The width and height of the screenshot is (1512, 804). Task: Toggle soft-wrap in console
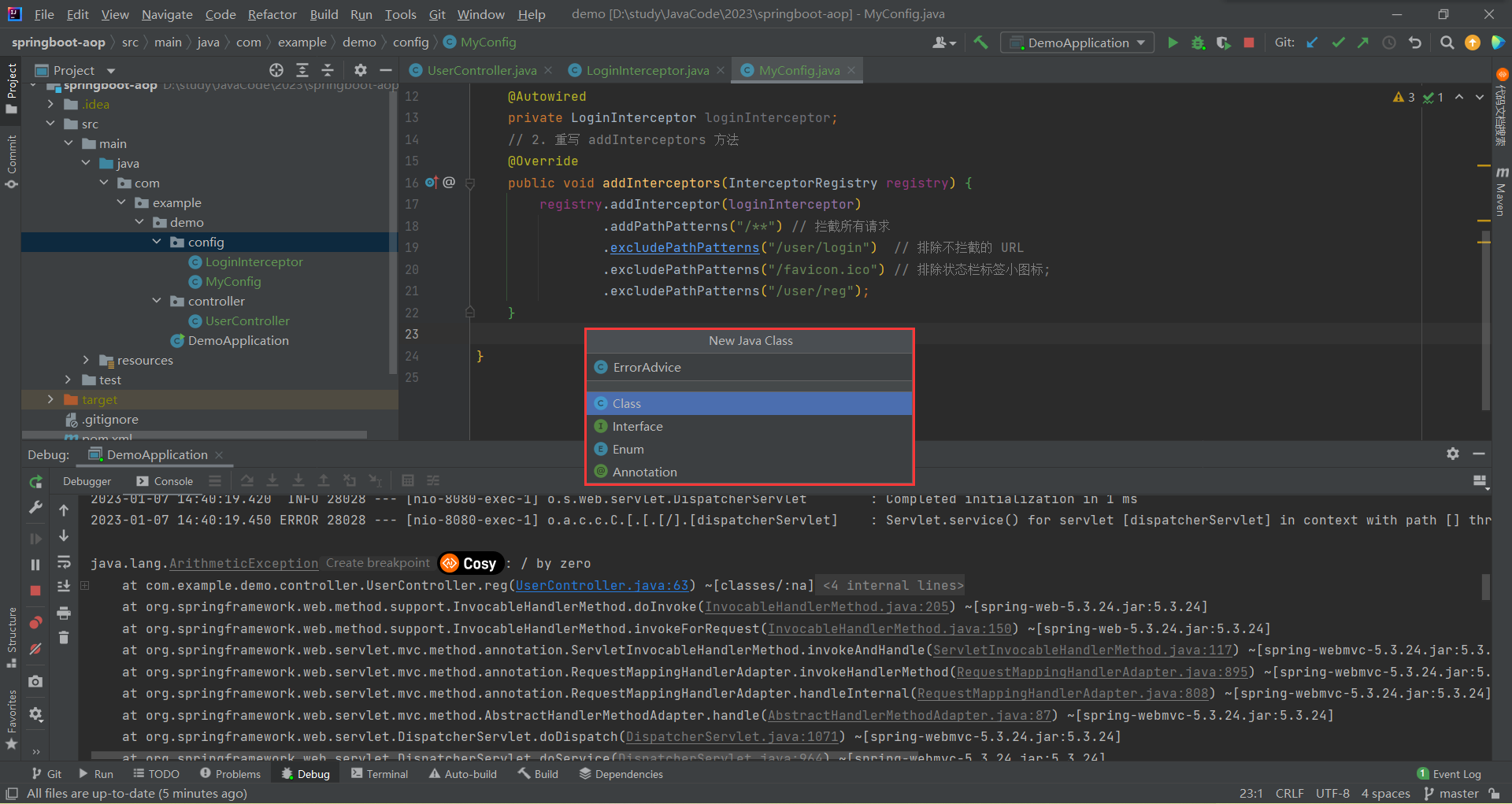64,562
